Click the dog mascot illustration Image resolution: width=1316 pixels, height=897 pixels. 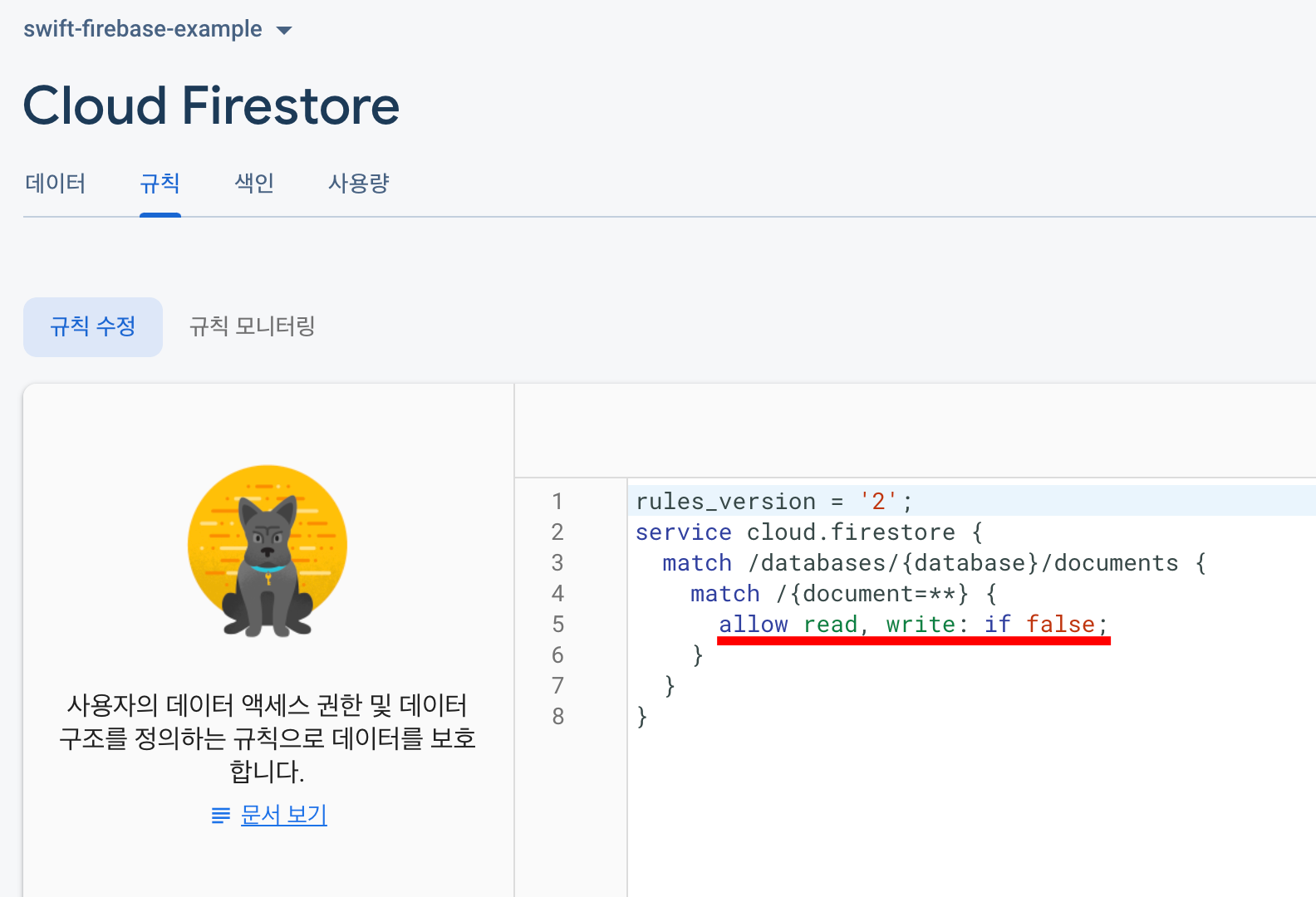268,551
